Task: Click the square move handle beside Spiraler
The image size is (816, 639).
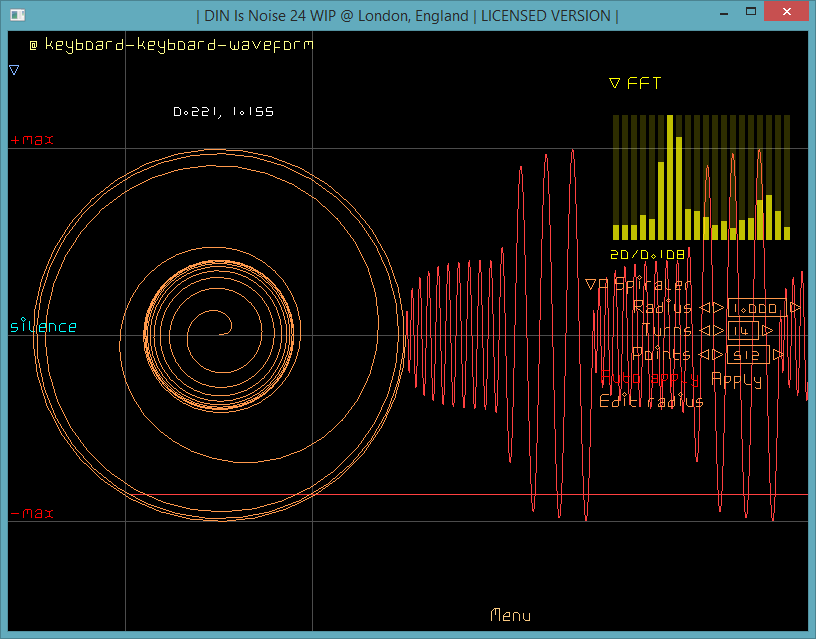Action: pyautogui.click(x=604, y=284)
